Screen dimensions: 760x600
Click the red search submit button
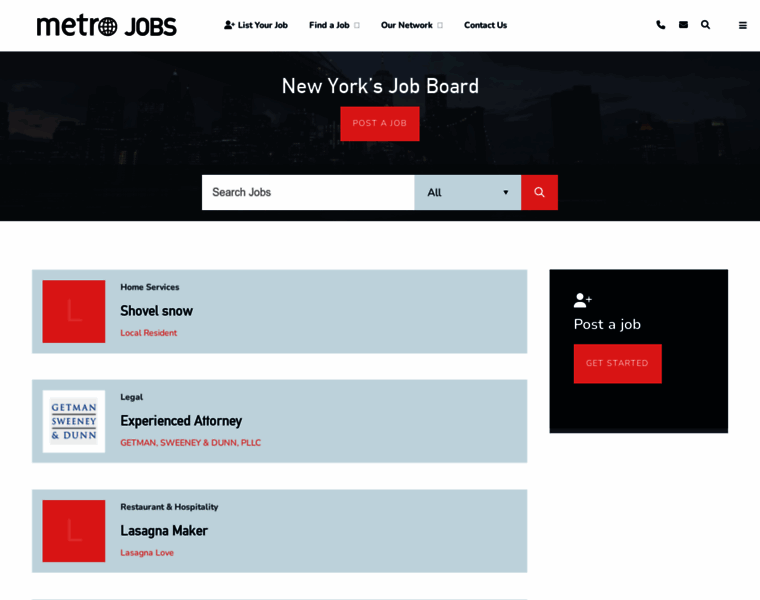coord(539,192)
